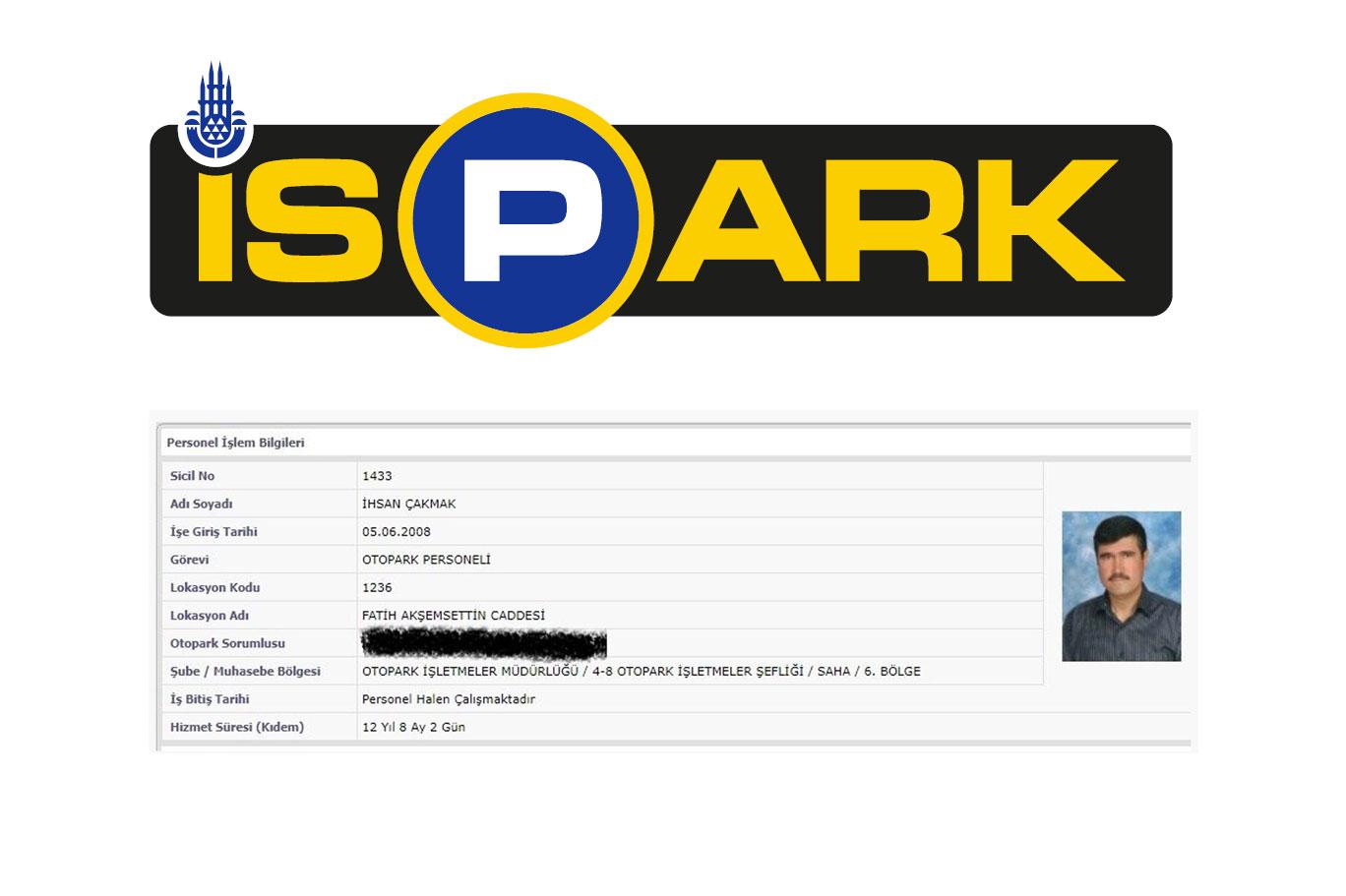Select the 05.06.2008 date value
Screen dimensions: 1346x896
(x=396, y=532)
